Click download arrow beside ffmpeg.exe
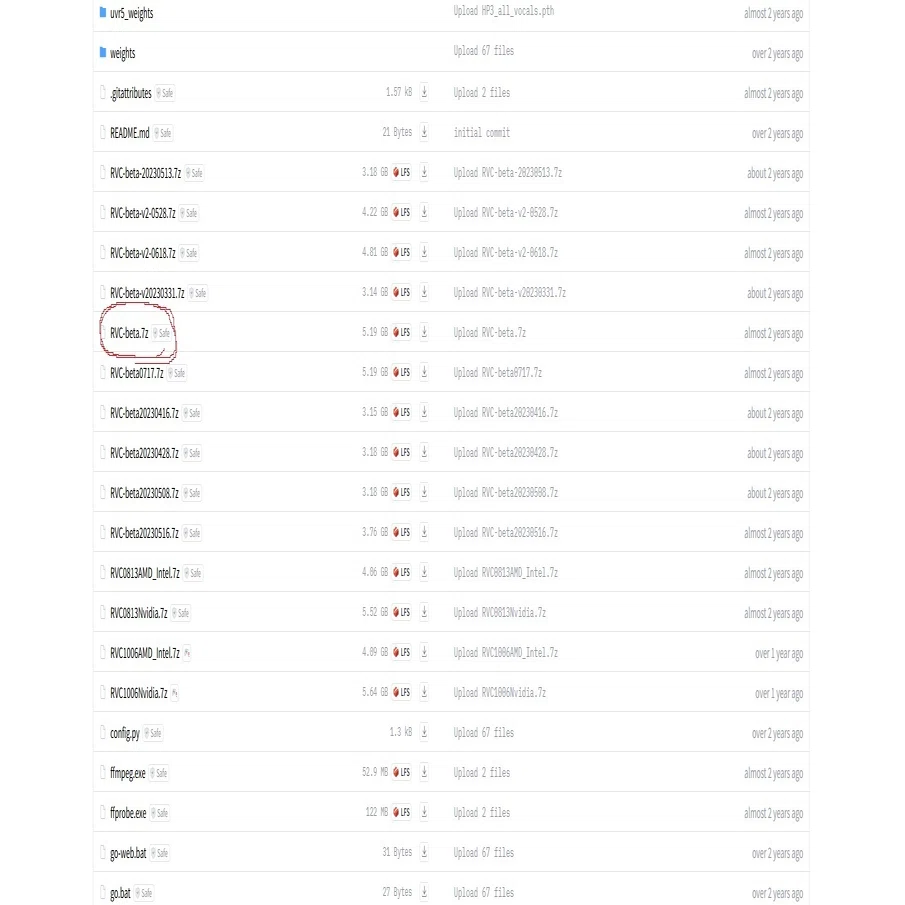The width and height of the screenshot is (905, 905). coord(424,772)
